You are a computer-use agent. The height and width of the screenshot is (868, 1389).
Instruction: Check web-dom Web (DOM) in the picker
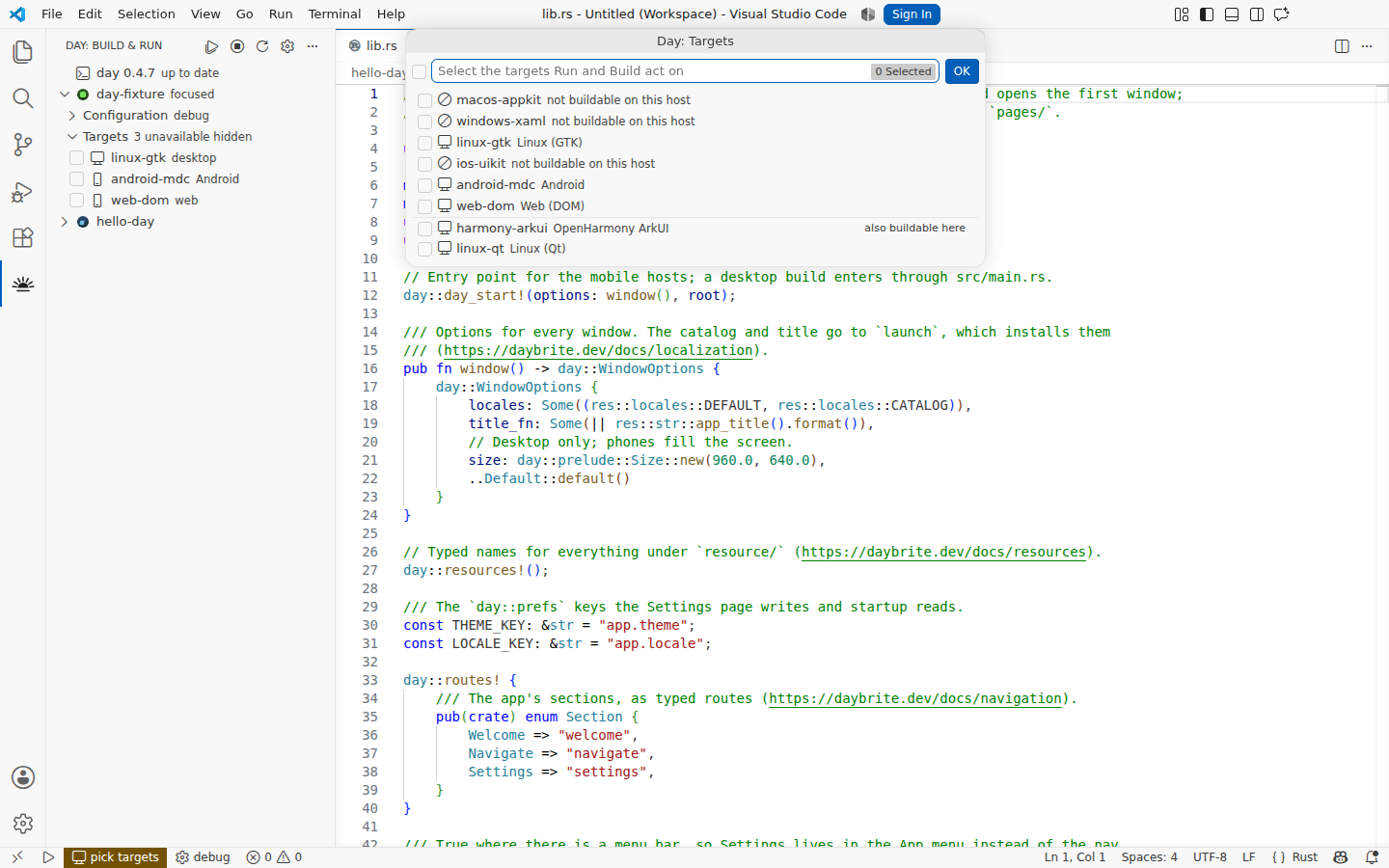coord(424,206)
